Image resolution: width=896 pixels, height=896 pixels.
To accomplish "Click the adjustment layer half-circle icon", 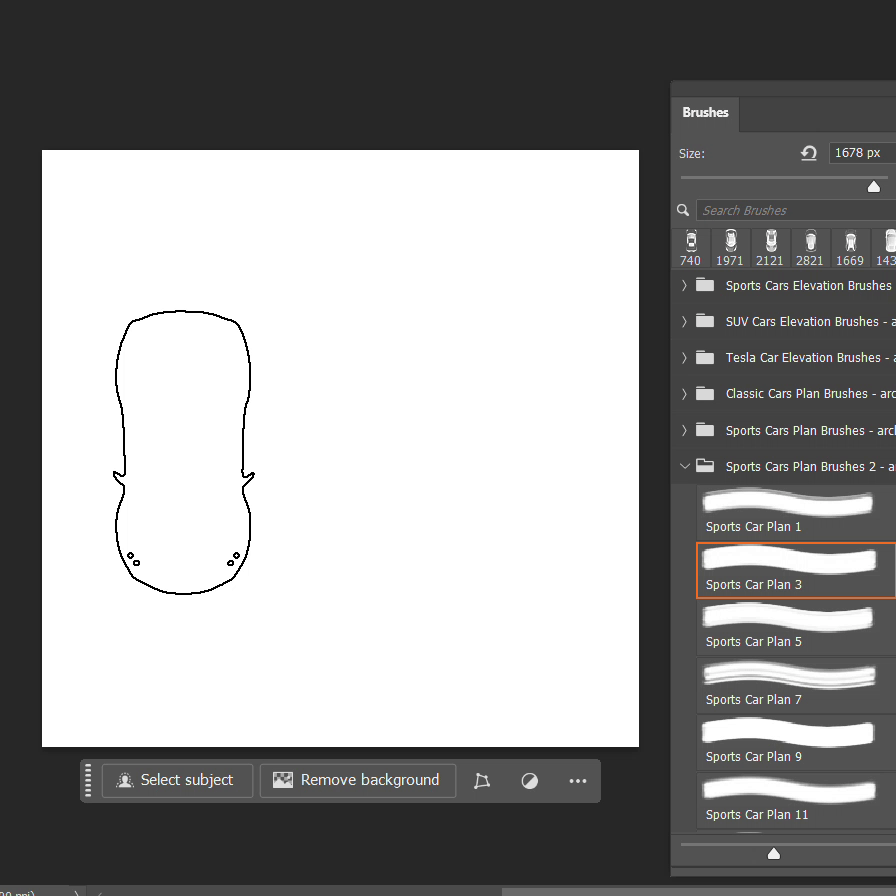I will click(x=530, y=781).
